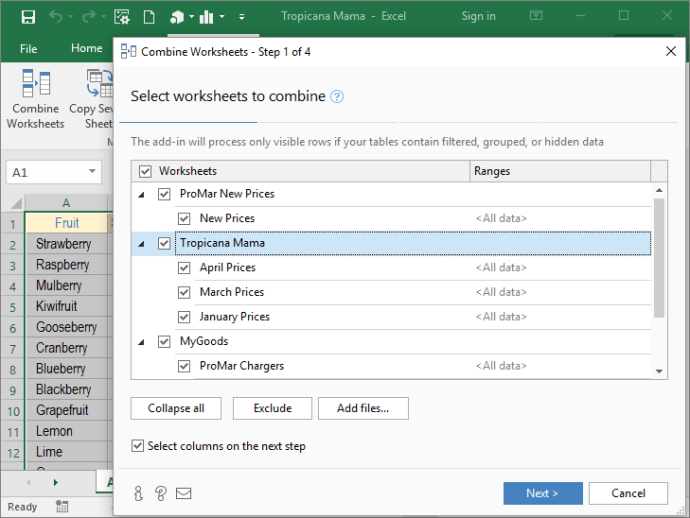Click the worksheet list scrollbar thumb

[x=659, y=257]
